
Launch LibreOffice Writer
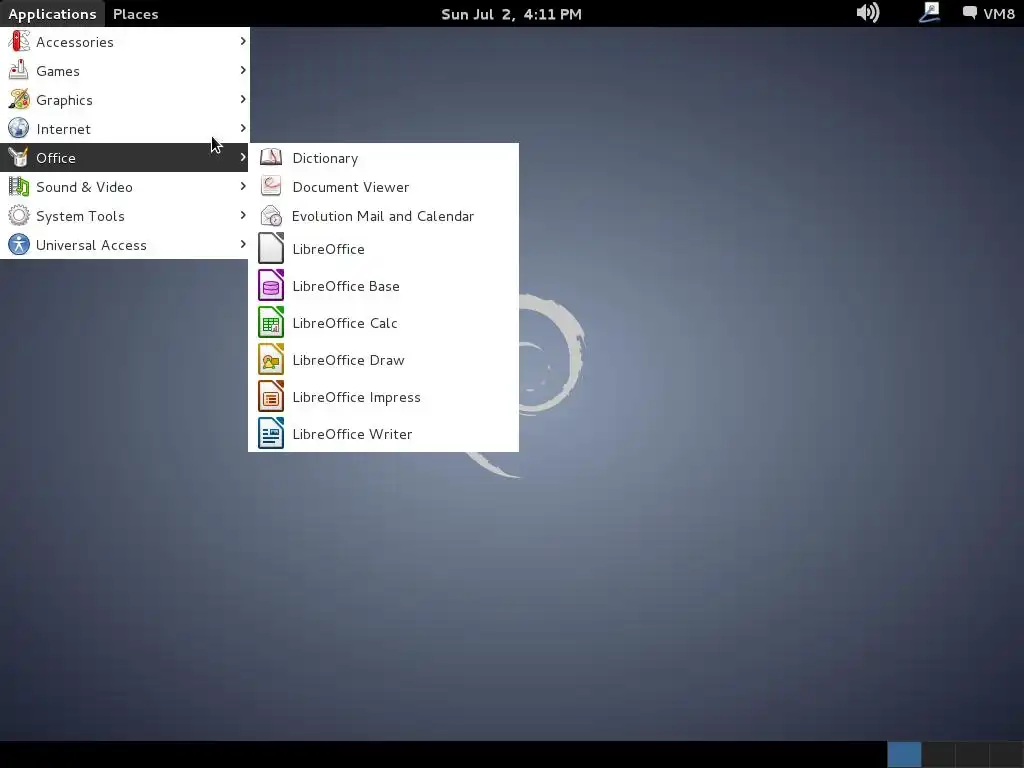pyautogui.click(x=383, y=434)
